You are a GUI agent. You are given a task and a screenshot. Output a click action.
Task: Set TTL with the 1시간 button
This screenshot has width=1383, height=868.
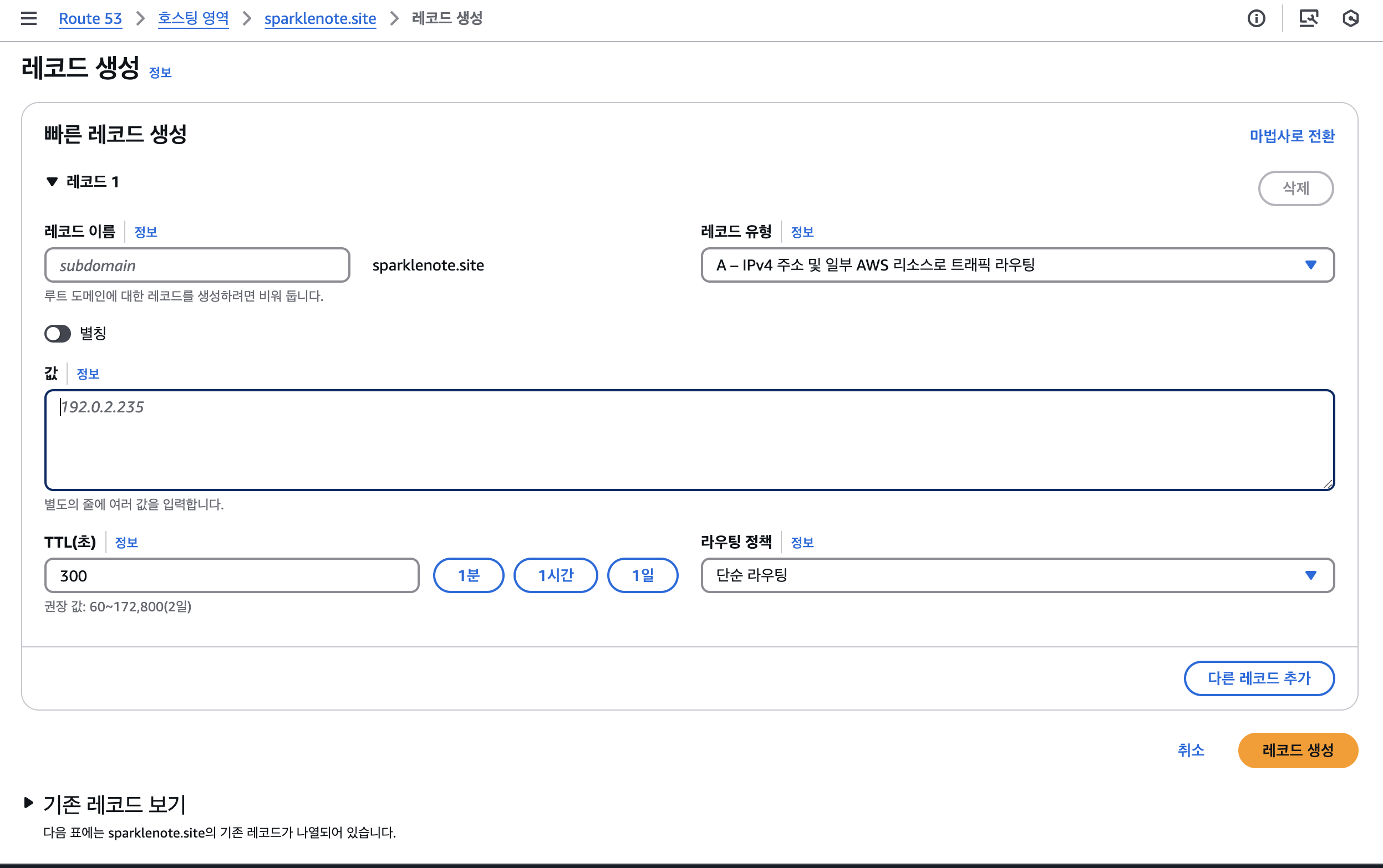click(x=556, y=575)
